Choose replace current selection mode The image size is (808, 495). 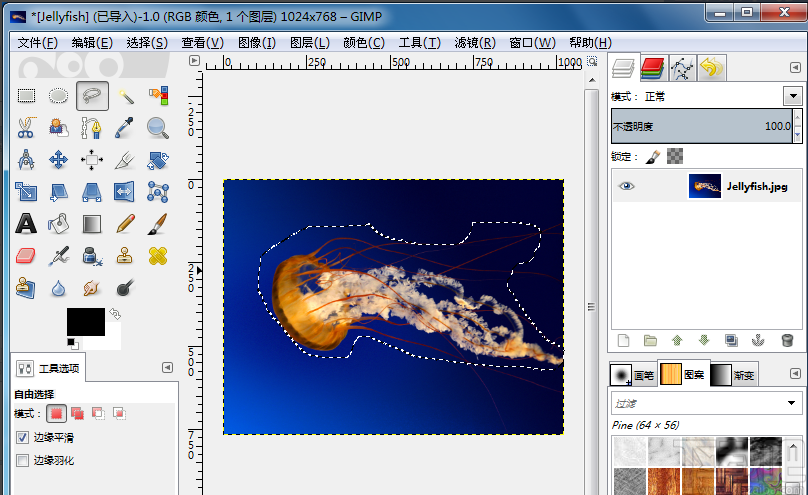pyautogui.click(x=56, y=413)
